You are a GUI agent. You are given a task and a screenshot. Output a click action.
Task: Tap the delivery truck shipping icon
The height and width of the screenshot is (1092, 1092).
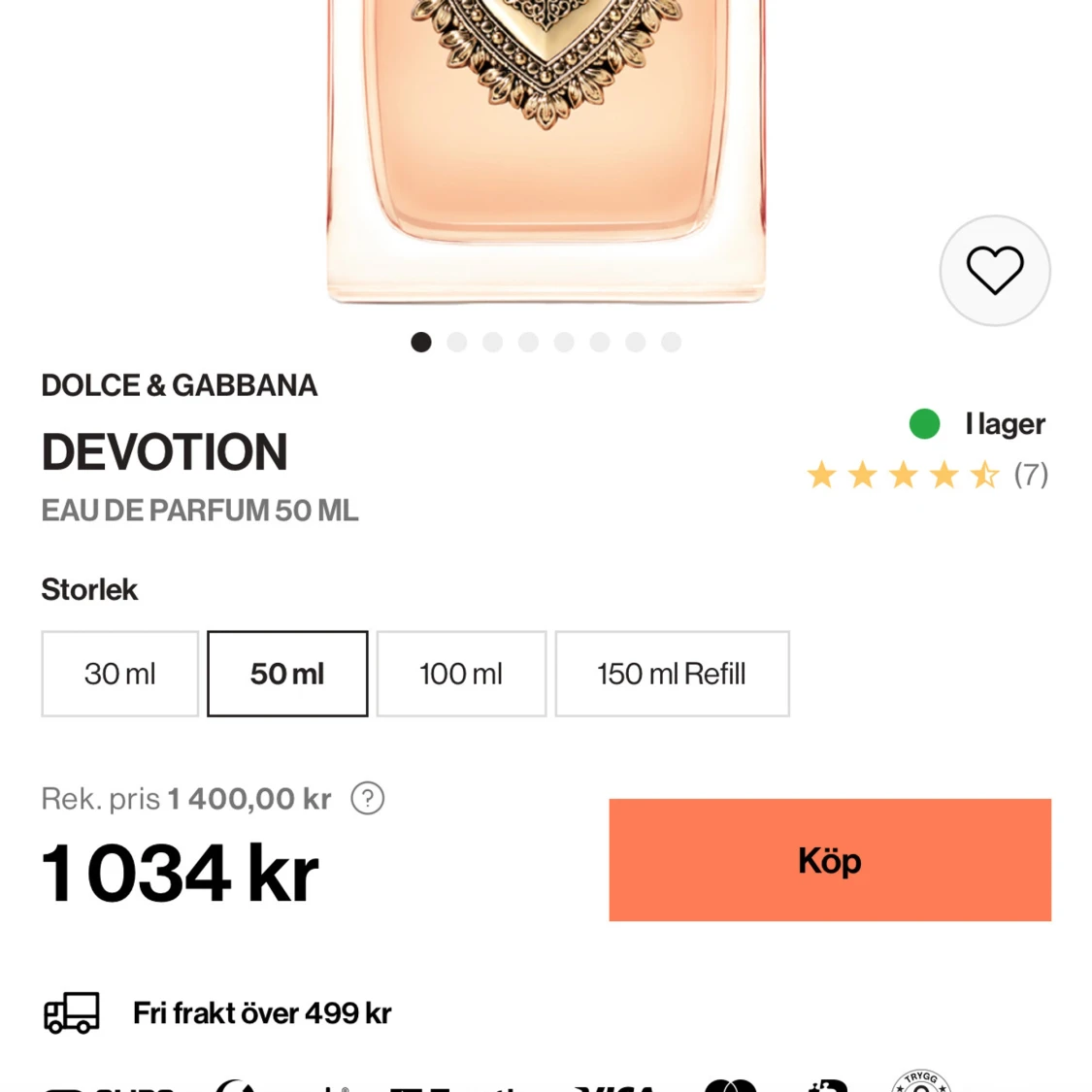pos(72,1012)
